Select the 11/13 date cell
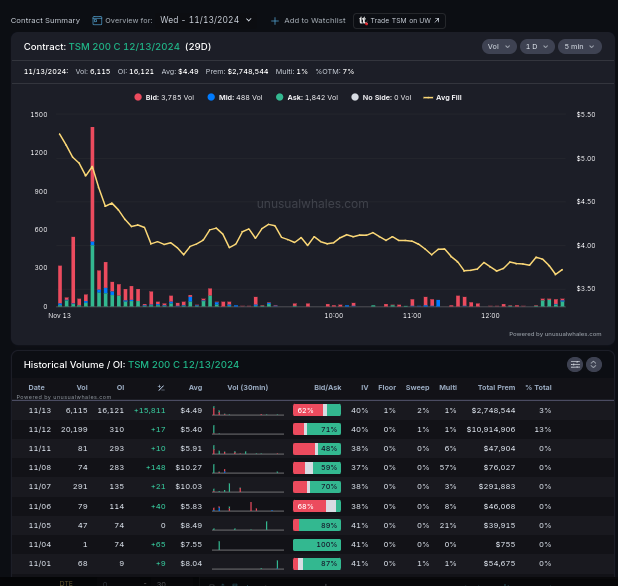This screenshot has width=618, height=586. (40, 411)
